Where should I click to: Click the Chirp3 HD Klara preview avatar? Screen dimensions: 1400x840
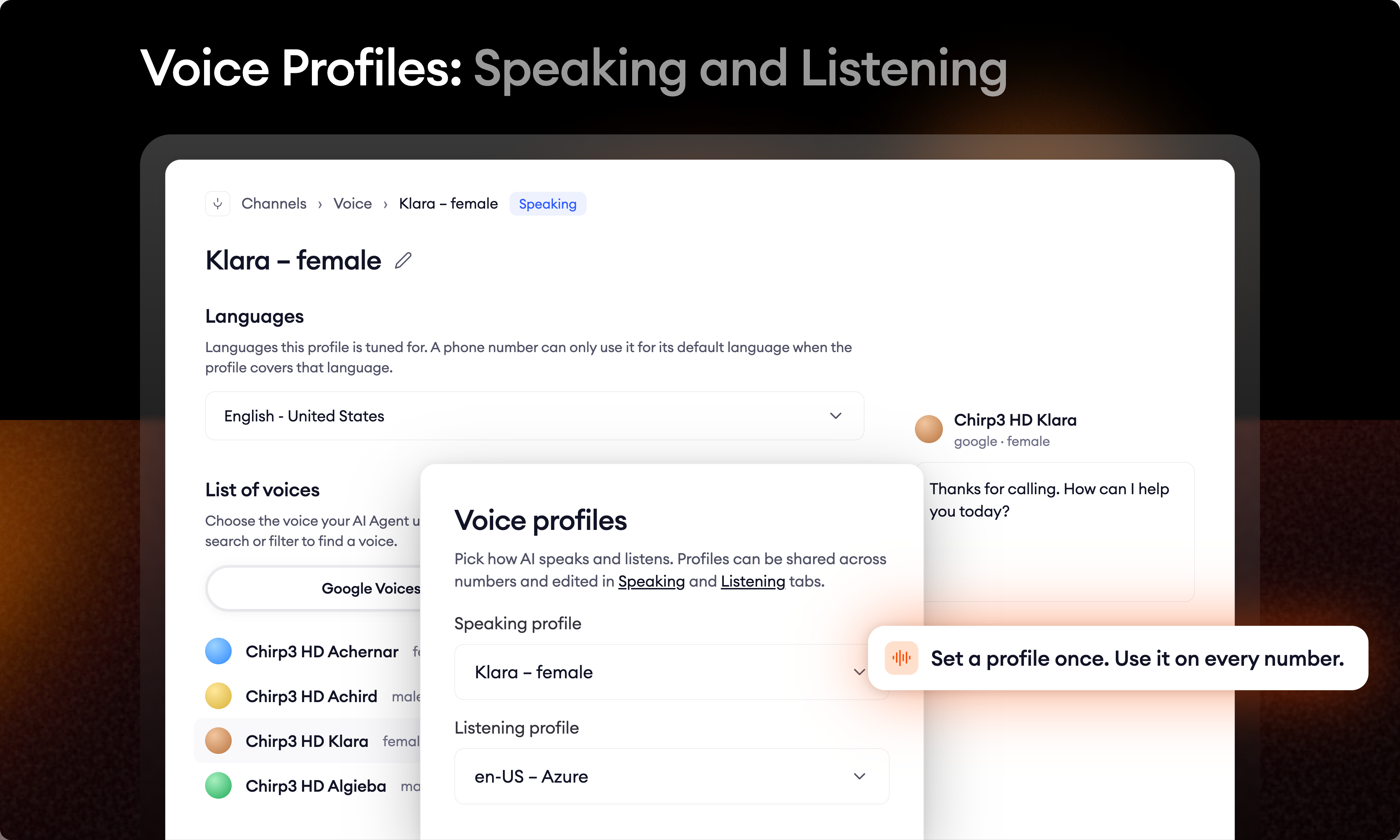(x=929, y=429)
